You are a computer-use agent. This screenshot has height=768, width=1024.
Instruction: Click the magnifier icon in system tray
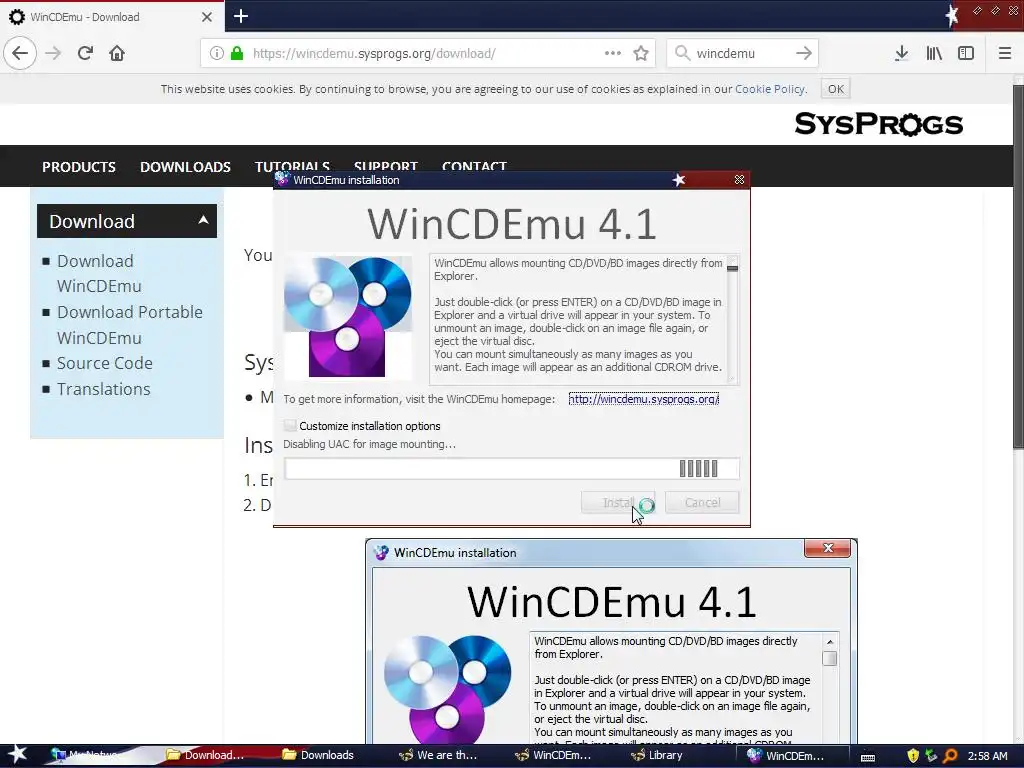(x=950, y=756)
